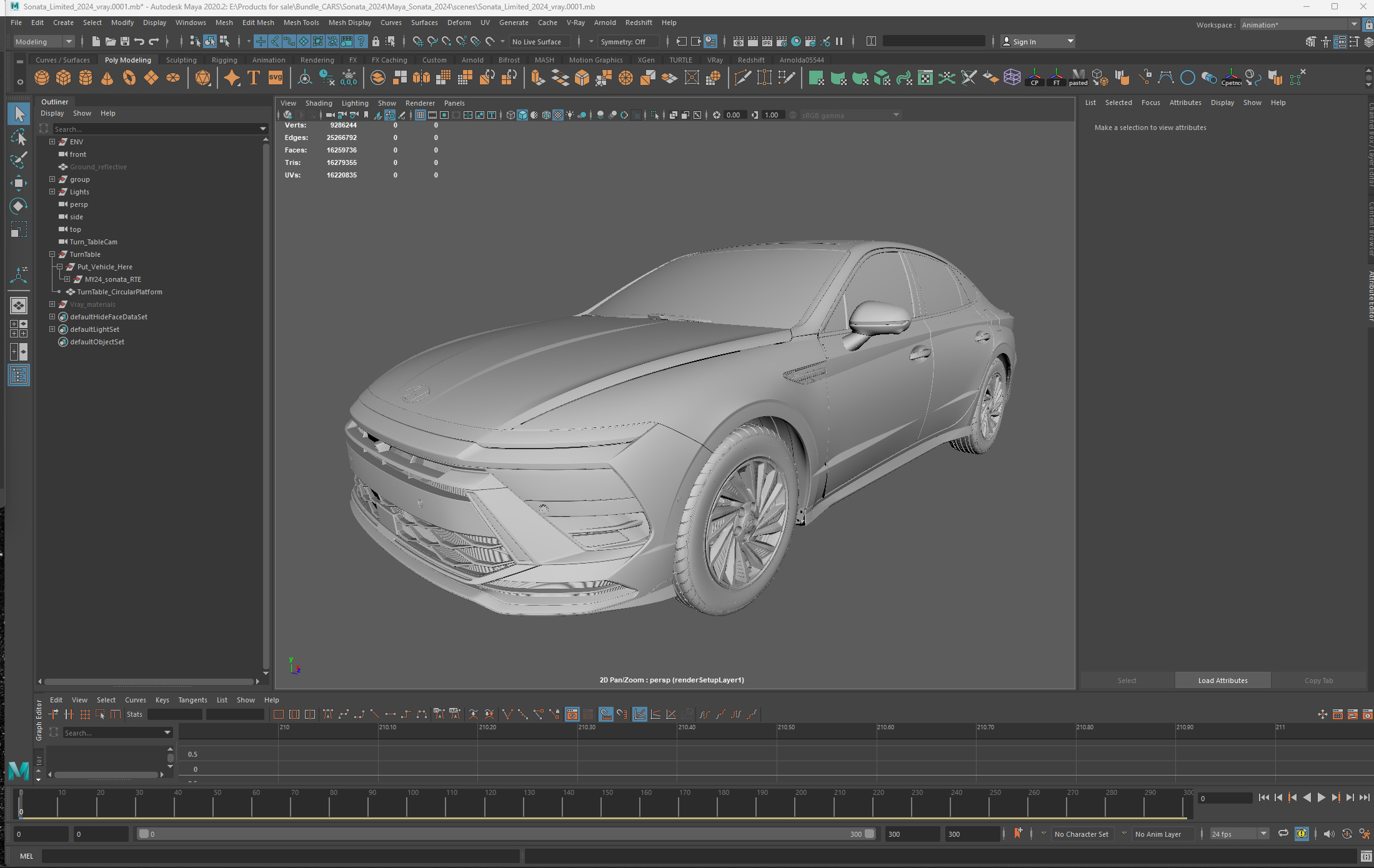Jump to start of playback range
The width and height of the screenshot is (1374, 868).
pyautogui.click(x=1263, y=797)
